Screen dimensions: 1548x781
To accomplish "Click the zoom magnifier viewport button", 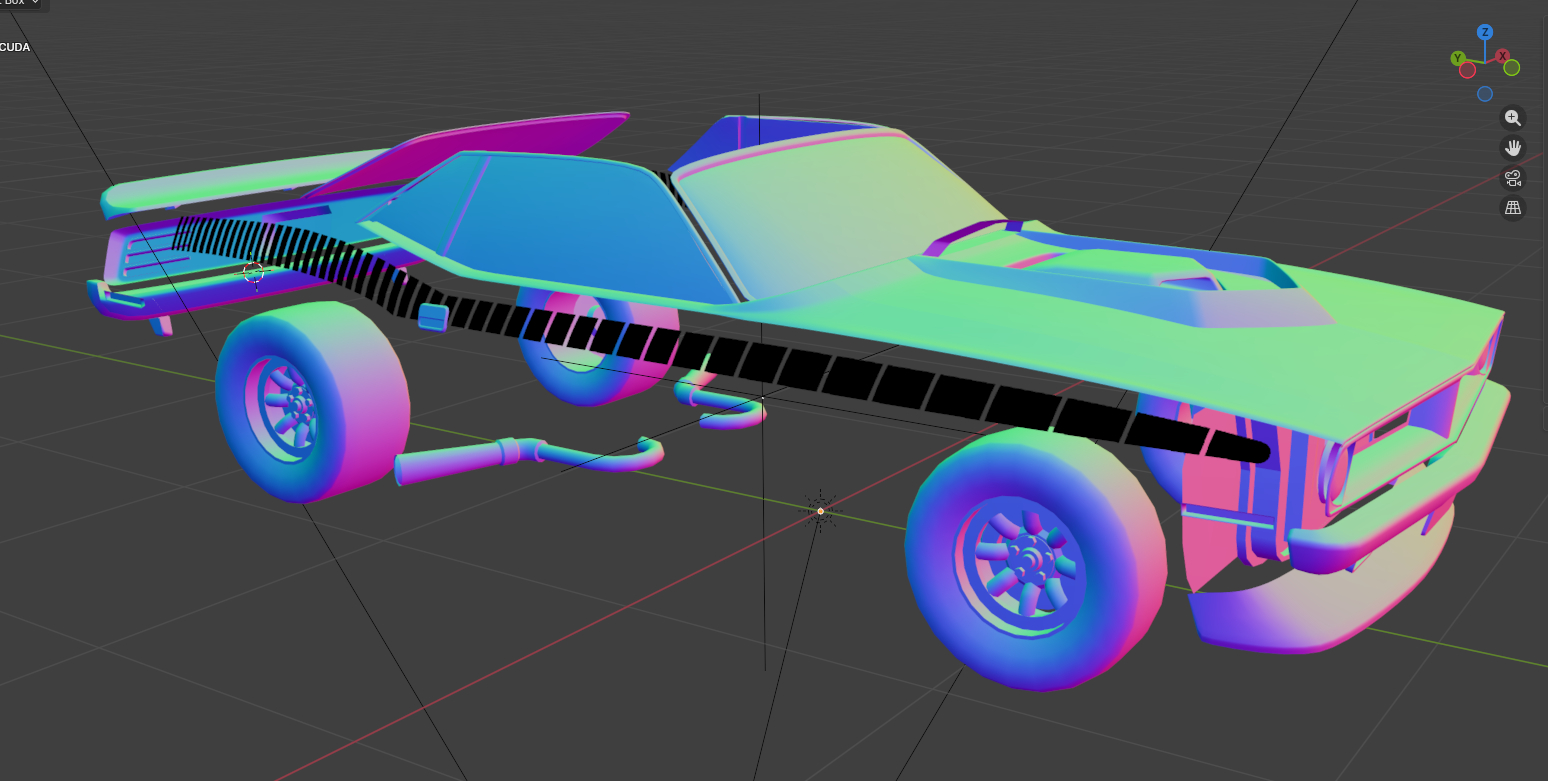I will click(1513, 118).
